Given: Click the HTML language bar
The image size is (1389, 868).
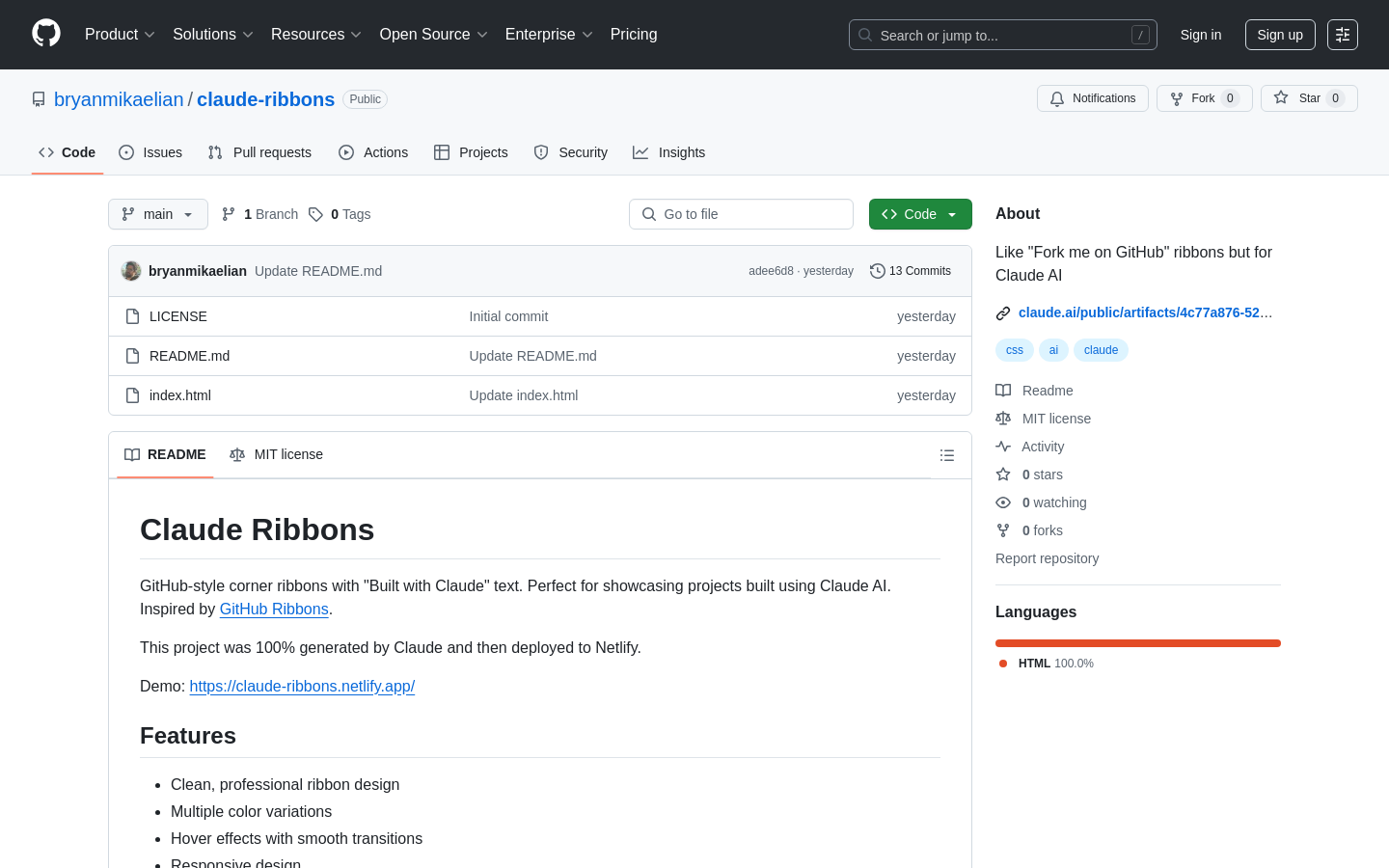Looking at the screenshot, I should coord(1138,643).
